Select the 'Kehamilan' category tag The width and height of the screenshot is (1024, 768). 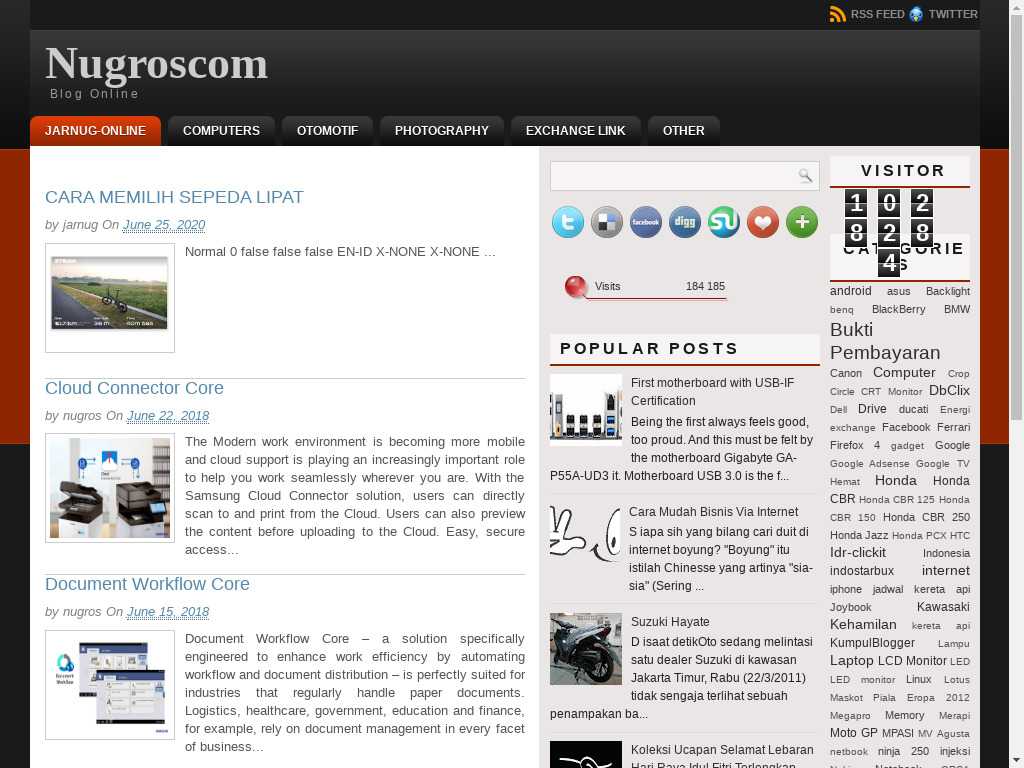(x=863, y=624)
